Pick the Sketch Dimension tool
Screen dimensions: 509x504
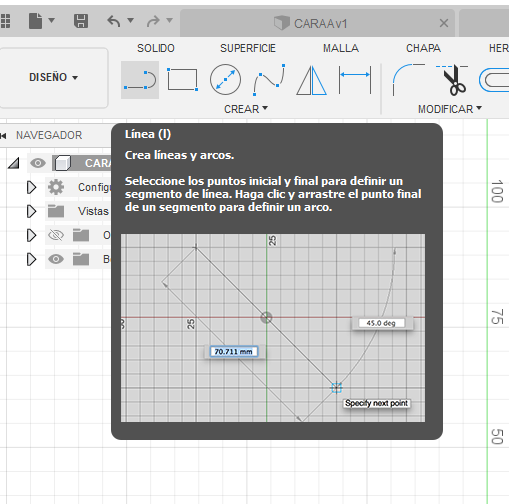pyautogui.click(x=355, y=80)
